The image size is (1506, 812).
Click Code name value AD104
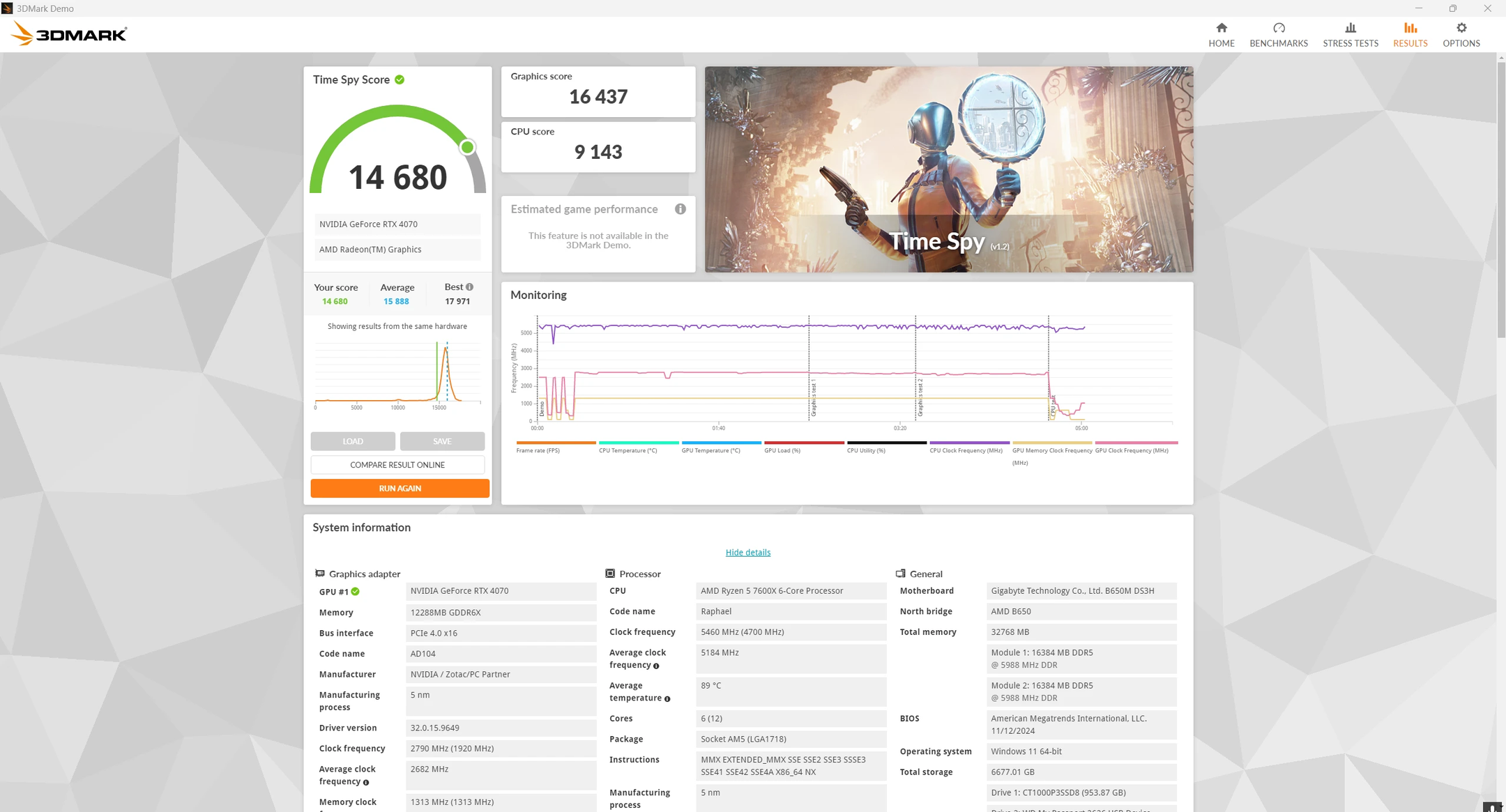pos(501,654)
